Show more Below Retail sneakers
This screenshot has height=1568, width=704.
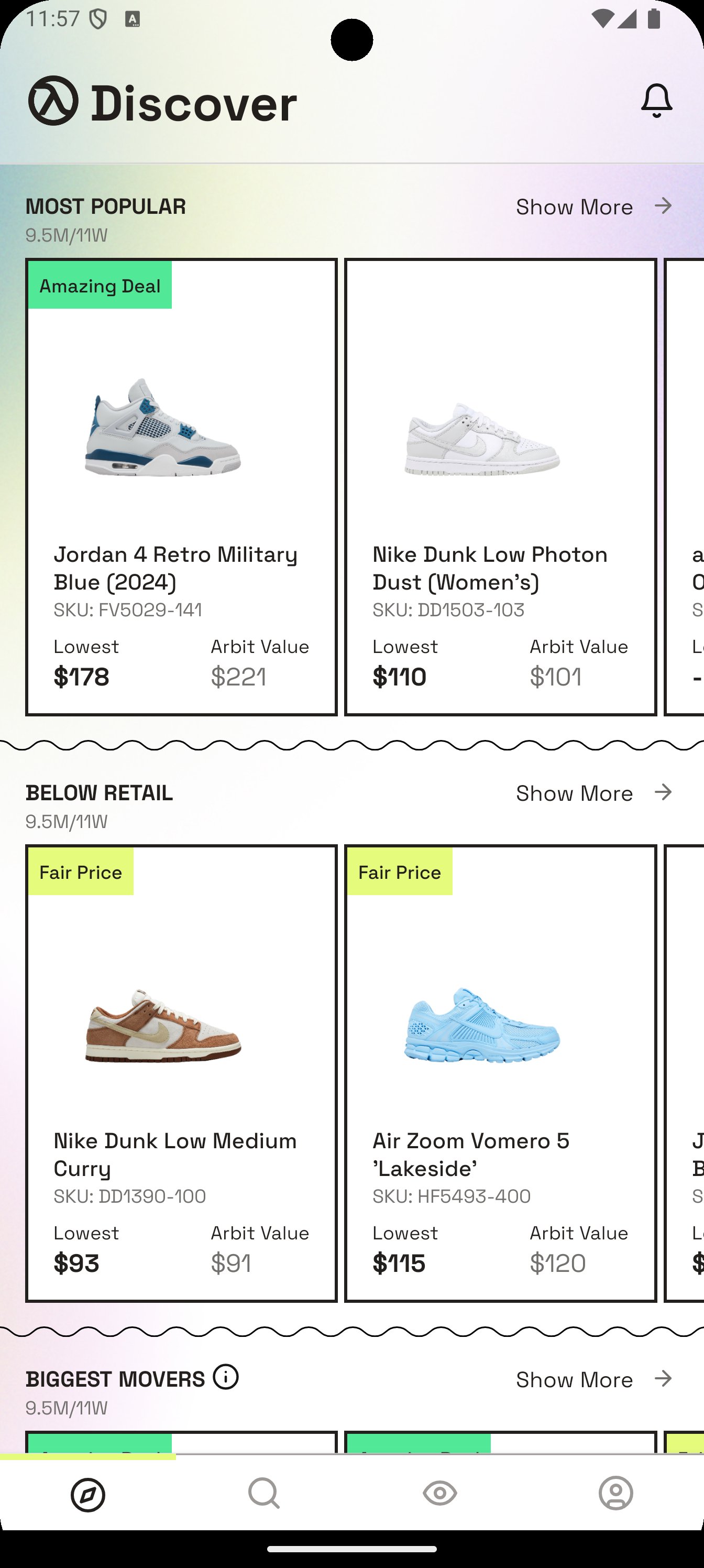[x=575, y=793]
